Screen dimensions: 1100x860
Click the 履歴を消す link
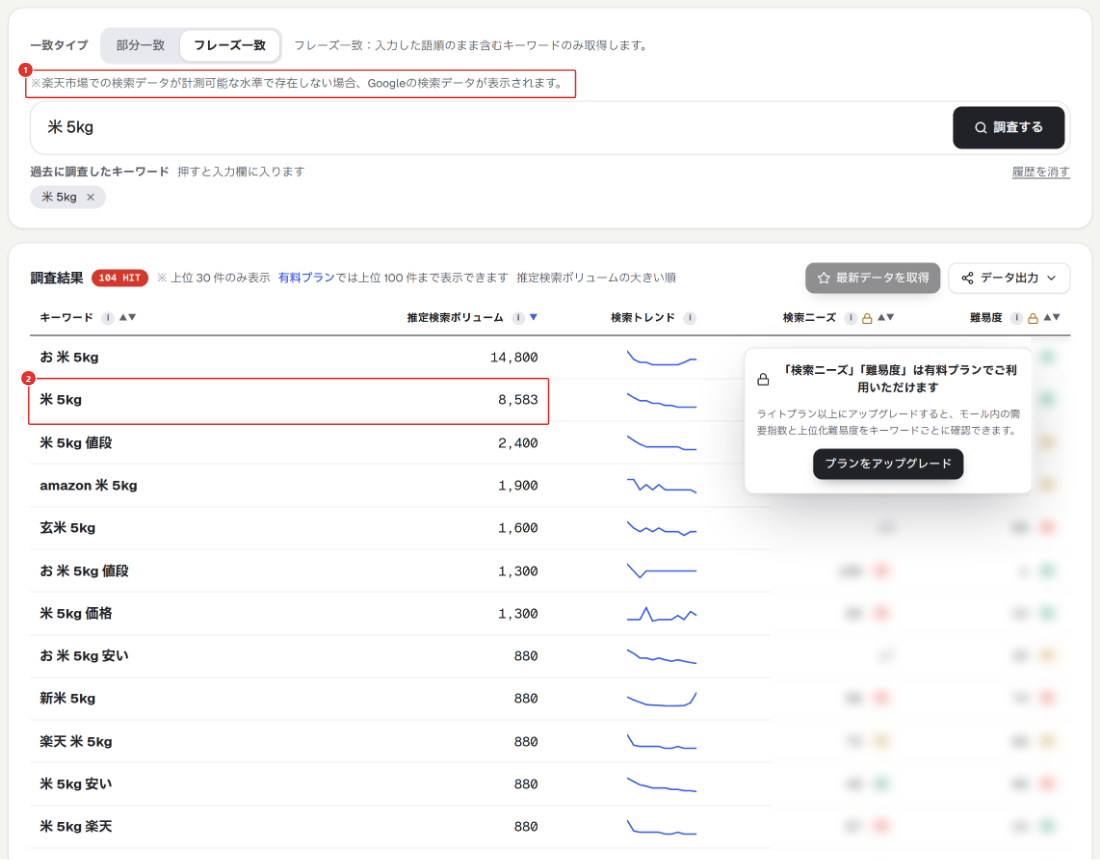(x=1040, y=172)
